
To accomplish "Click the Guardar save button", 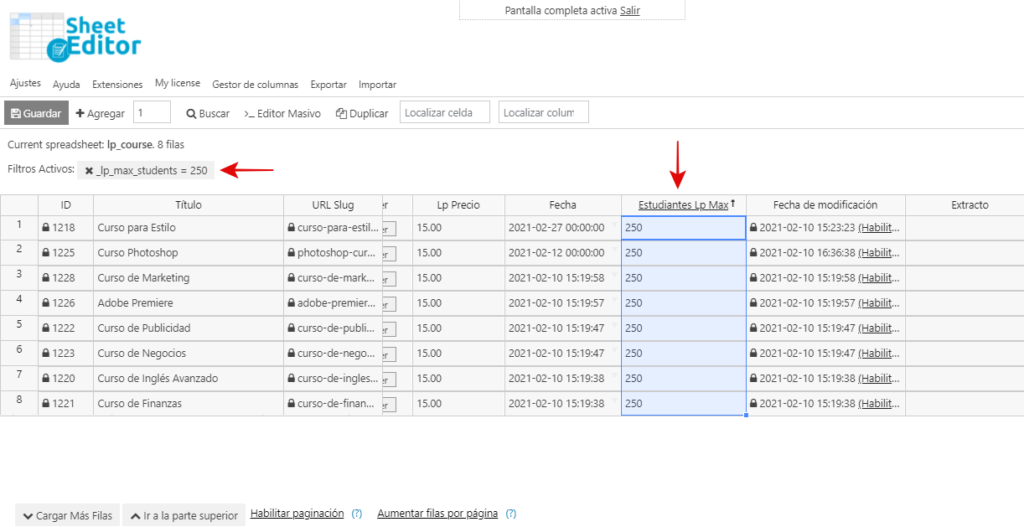I will point(36,113).
